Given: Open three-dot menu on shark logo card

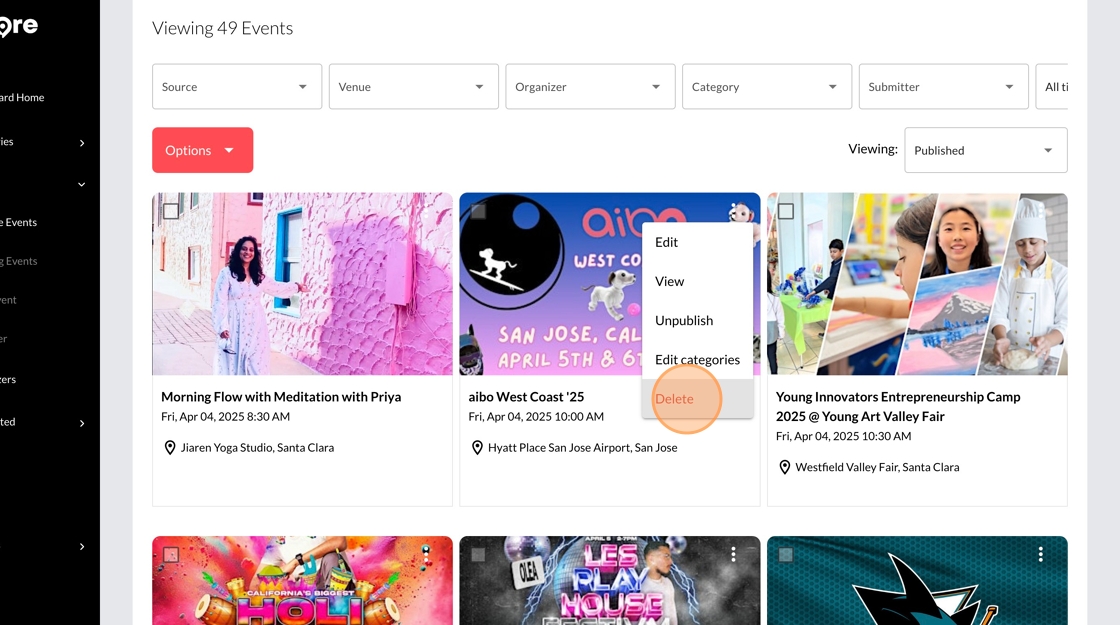Looking at the screenshot, I should pyautogui.click(x=1041, y=554).
